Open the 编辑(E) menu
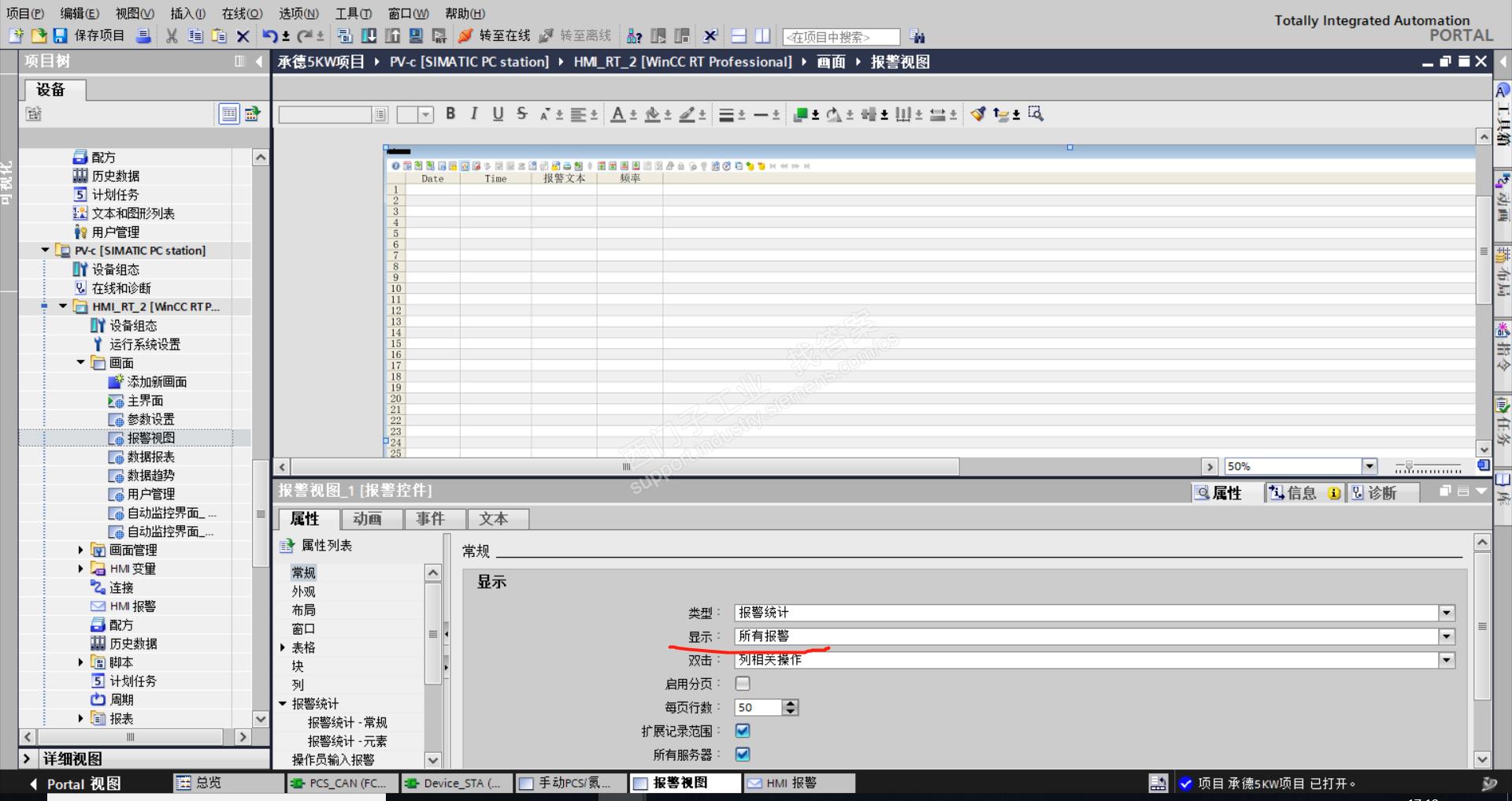 pyautogui.click(x=80, y=13)
